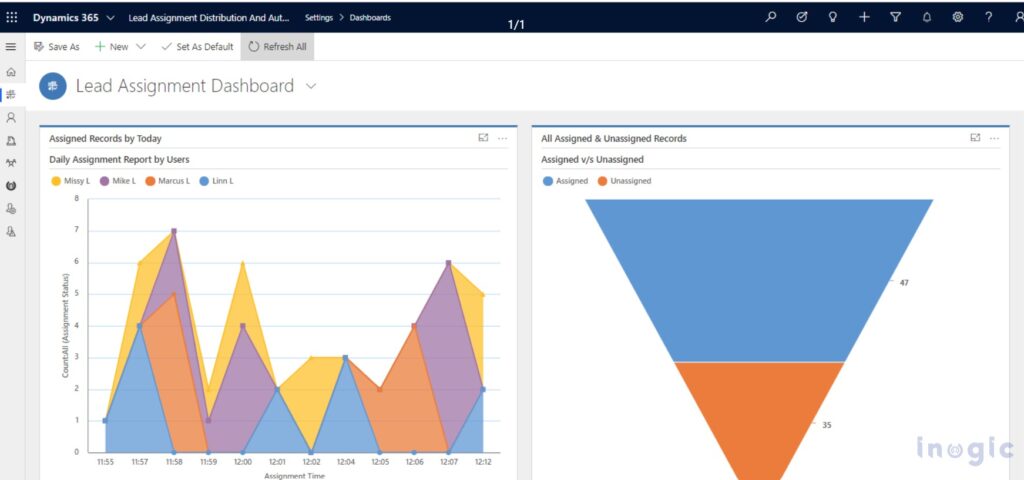This screenshot has width=1024, height=480.
Task: Open the last sidebar user icon
Action: coord(10,231)
